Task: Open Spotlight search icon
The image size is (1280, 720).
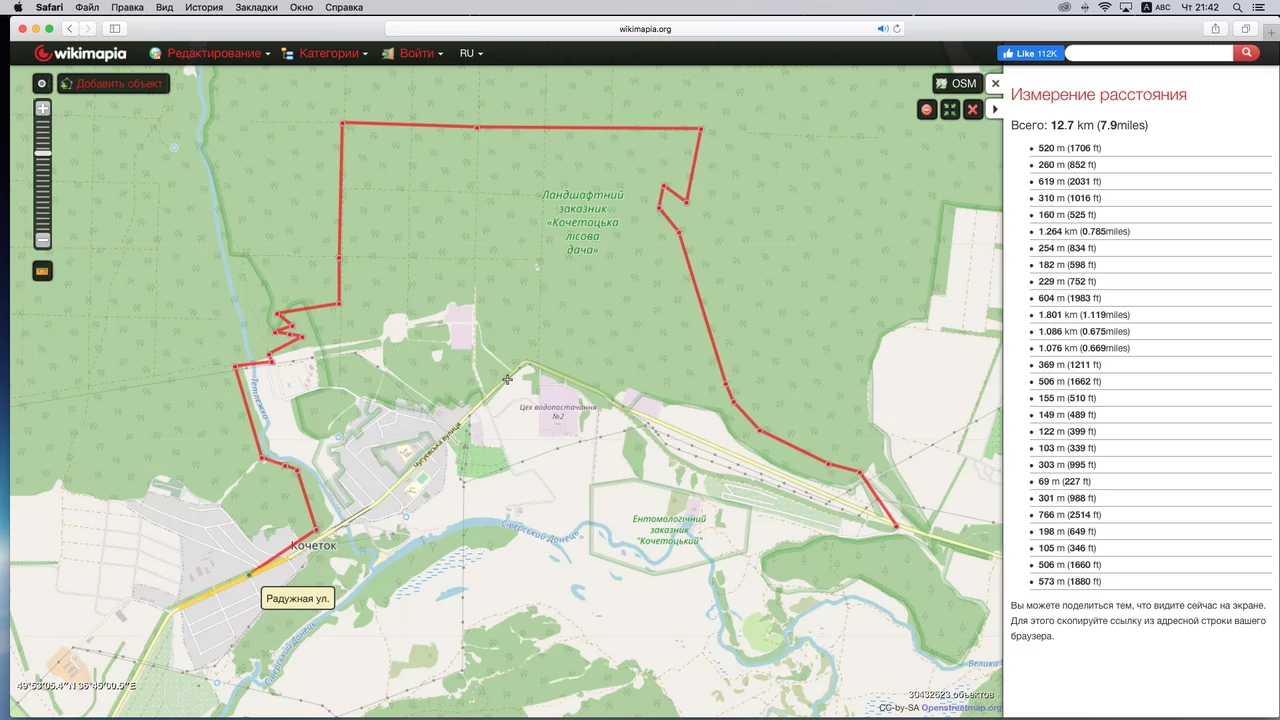Action: (x=1236, y=7)
